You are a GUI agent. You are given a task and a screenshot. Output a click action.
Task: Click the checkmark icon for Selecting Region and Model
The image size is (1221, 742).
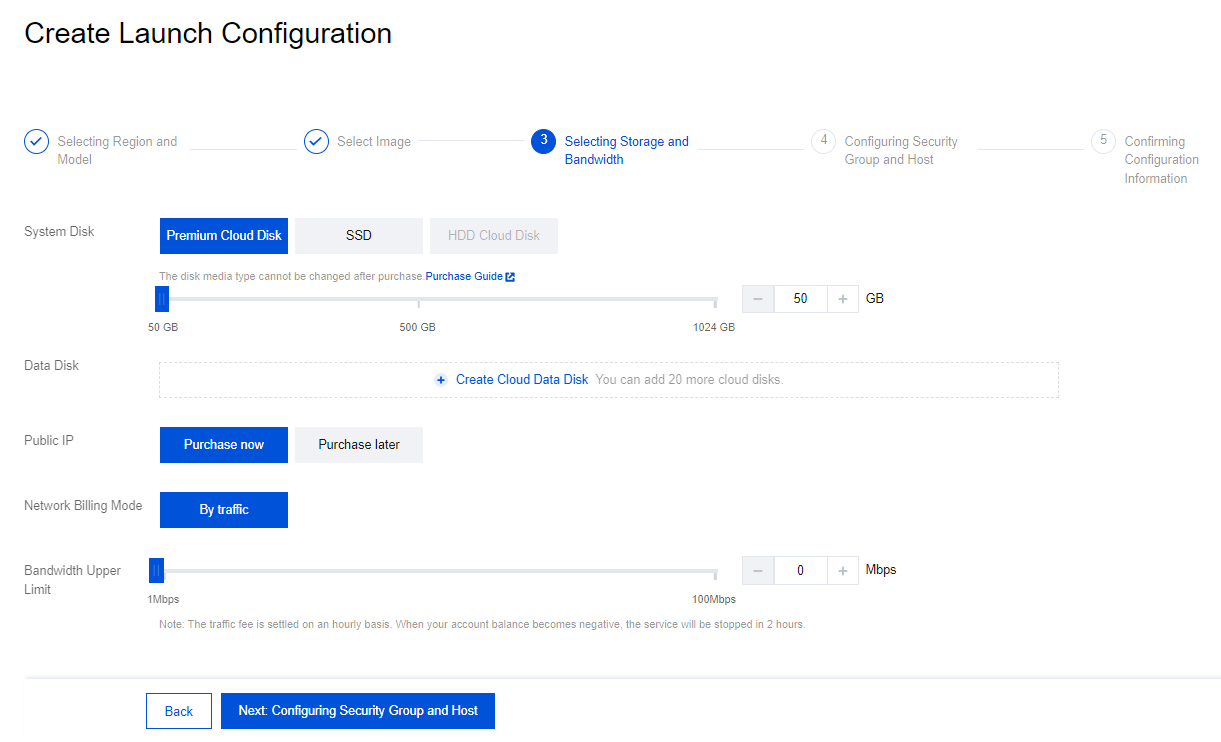36,142
